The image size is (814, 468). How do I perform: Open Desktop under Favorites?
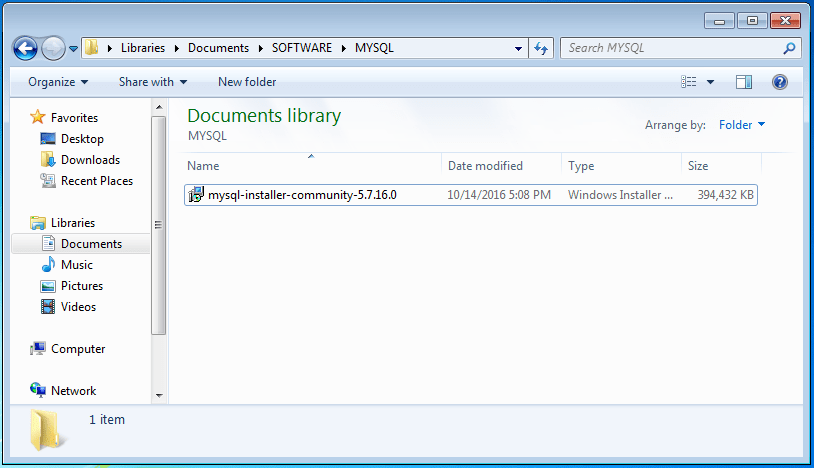click(82, 139)
